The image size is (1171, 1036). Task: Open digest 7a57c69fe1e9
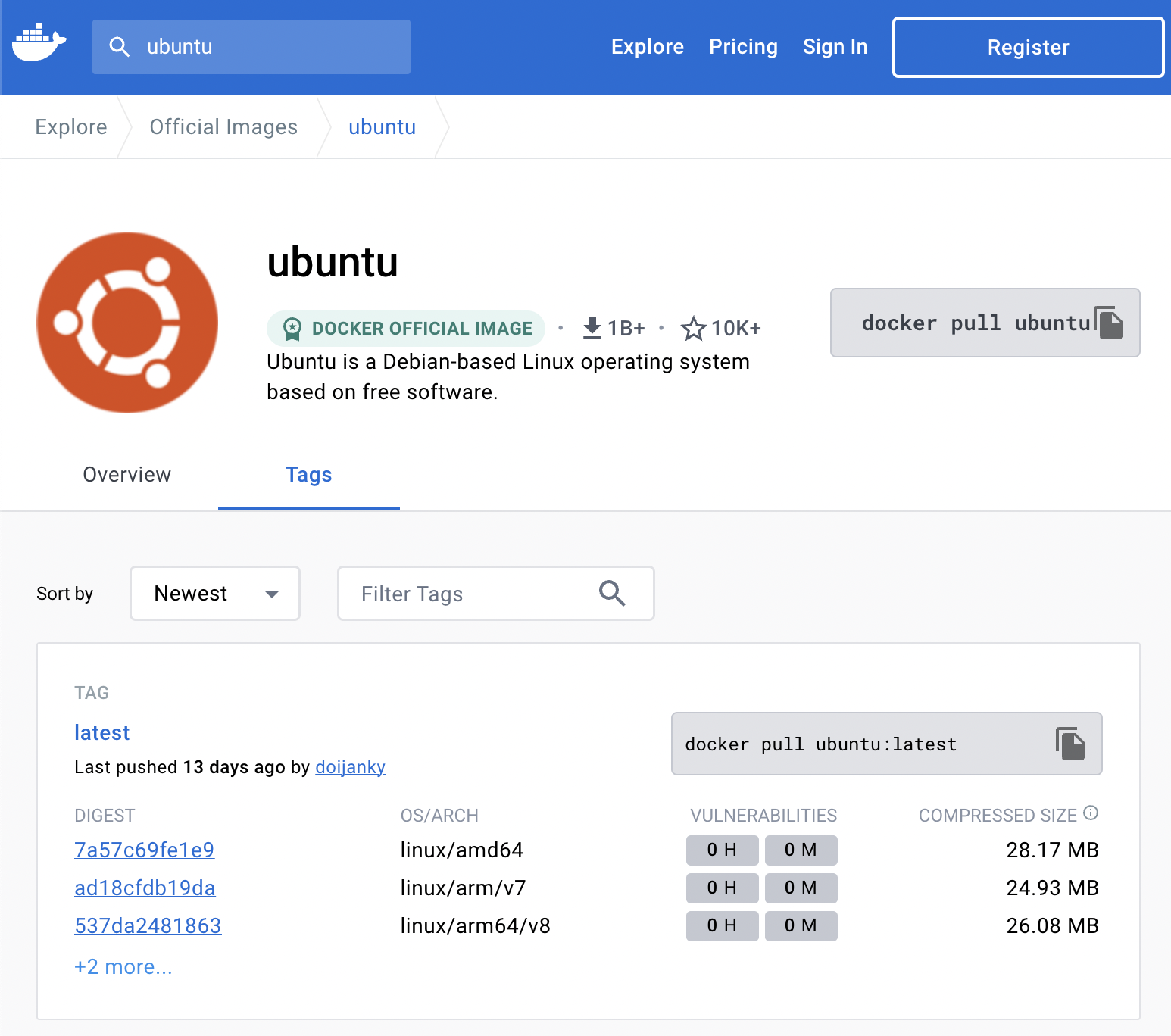[x=144, y=850]
